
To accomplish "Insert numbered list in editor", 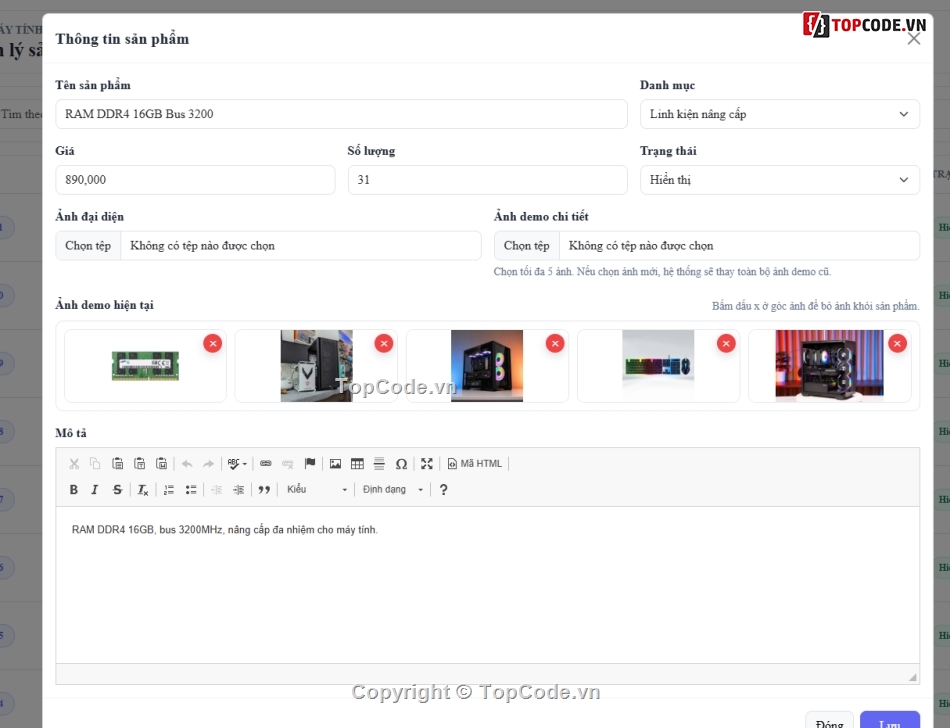I will [169, 489].
